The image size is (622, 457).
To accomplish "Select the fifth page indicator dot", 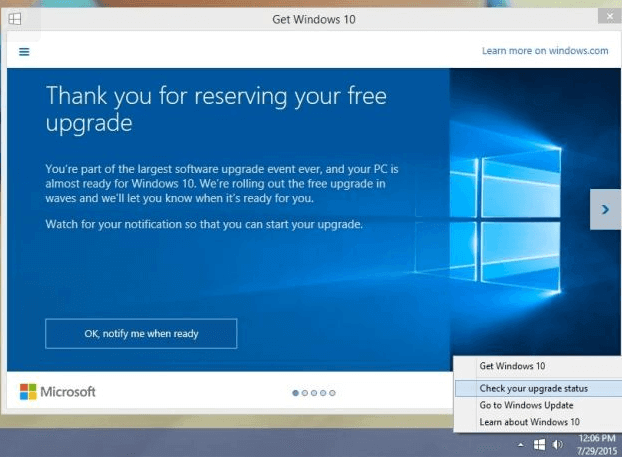I will 332,393.
